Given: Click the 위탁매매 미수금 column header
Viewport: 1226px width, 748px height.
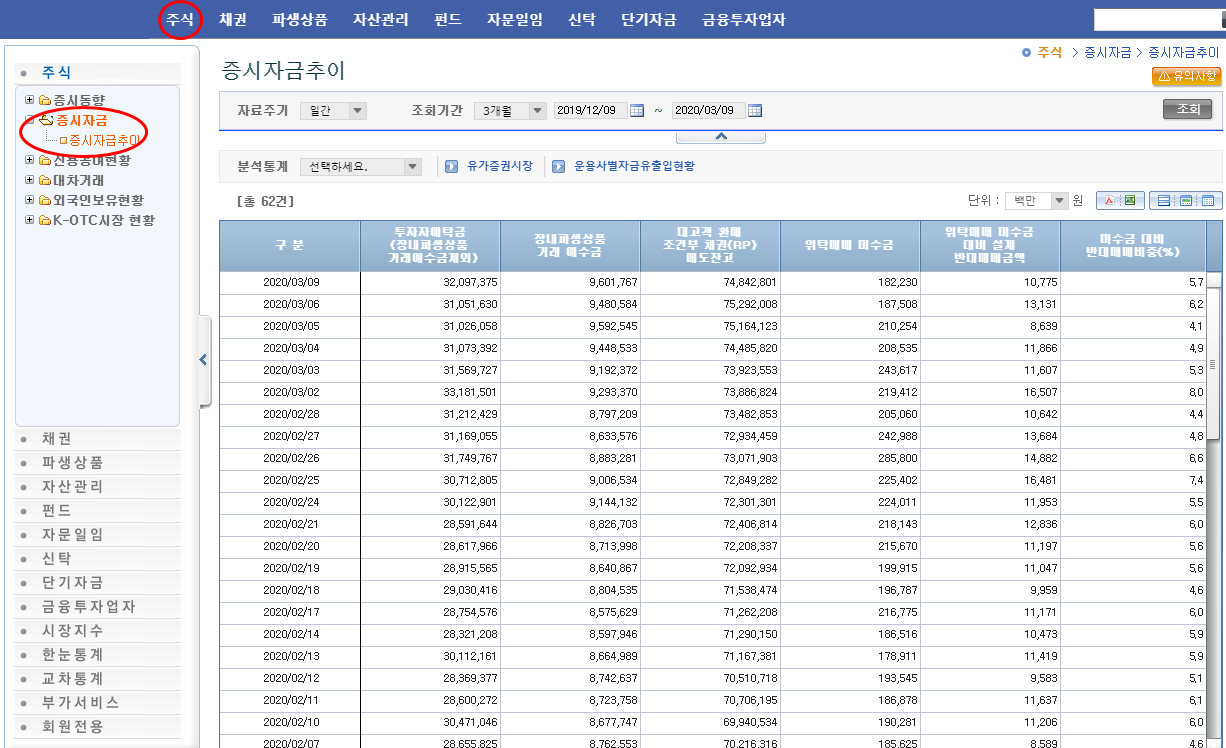Looking at the screenshot, I should pos(849,246).
